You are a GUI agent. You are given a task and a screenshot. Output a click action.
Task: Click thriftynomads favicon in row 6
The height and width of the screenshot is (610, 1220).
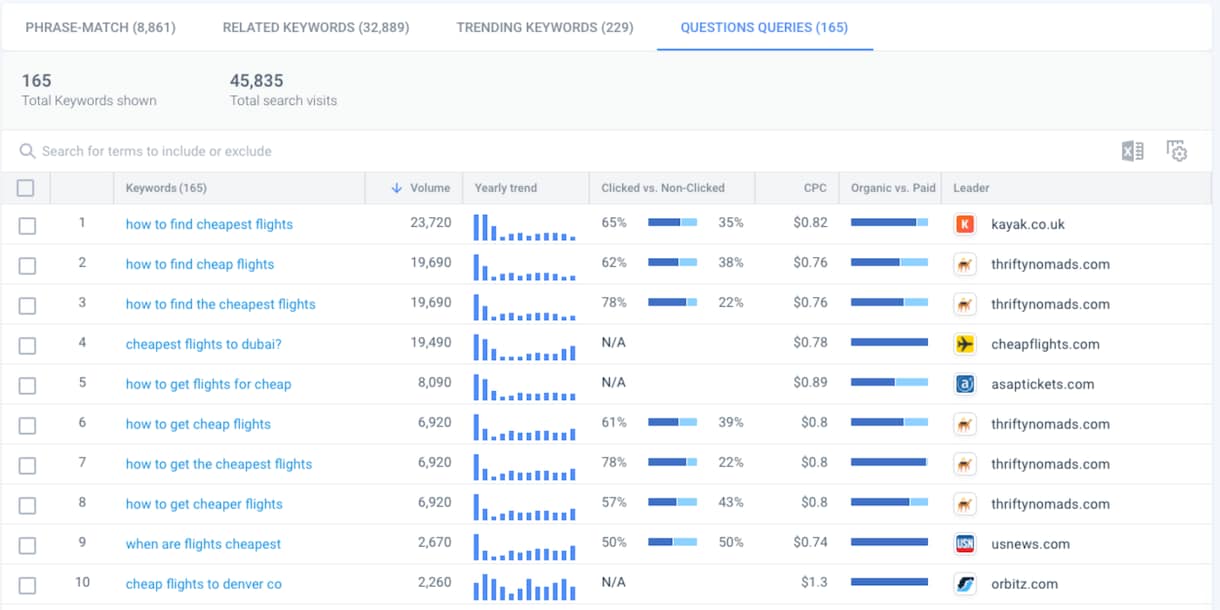(965, 424)
